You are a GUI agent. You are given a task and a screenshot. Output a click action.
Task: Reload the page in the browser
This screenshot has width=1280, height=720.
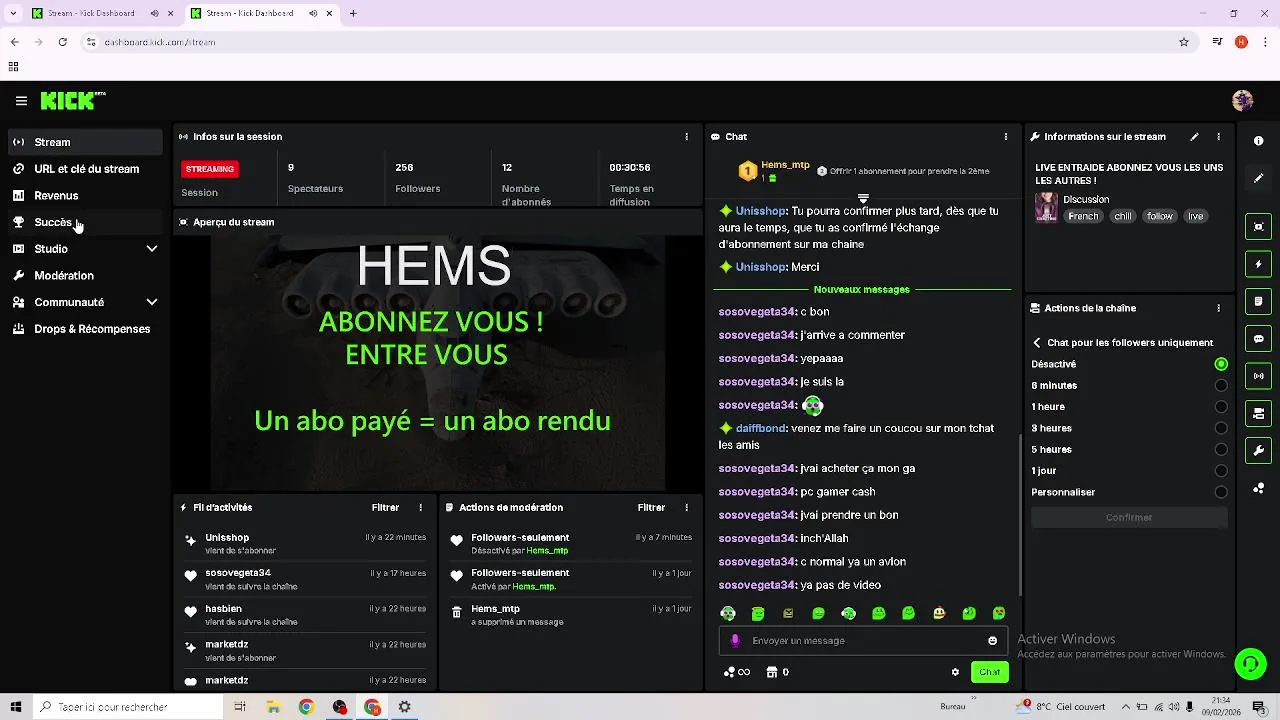62,42
